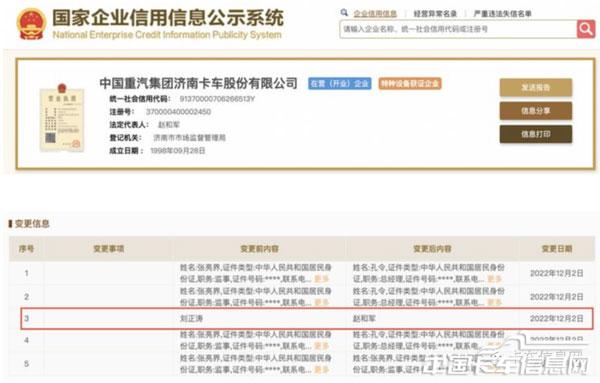The image size is (600, 383).
Task: Select the 经营异常名录 search tab
Action: click(x=435, y=14)
